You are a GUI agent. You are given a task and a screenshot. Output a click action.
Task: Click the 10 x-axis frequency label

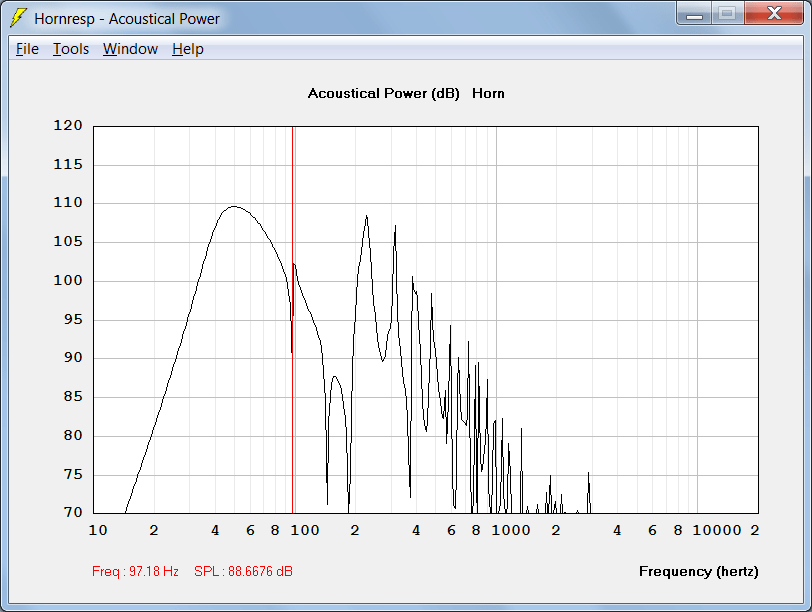point(98,530)
